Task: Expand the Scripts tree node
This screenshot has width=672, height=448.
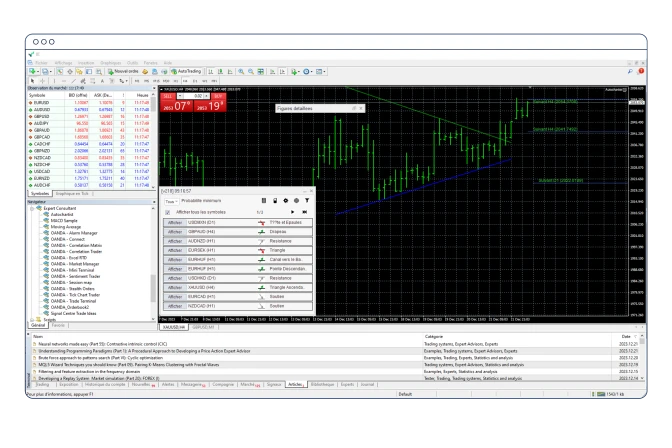Action: [x=32, y=320]
